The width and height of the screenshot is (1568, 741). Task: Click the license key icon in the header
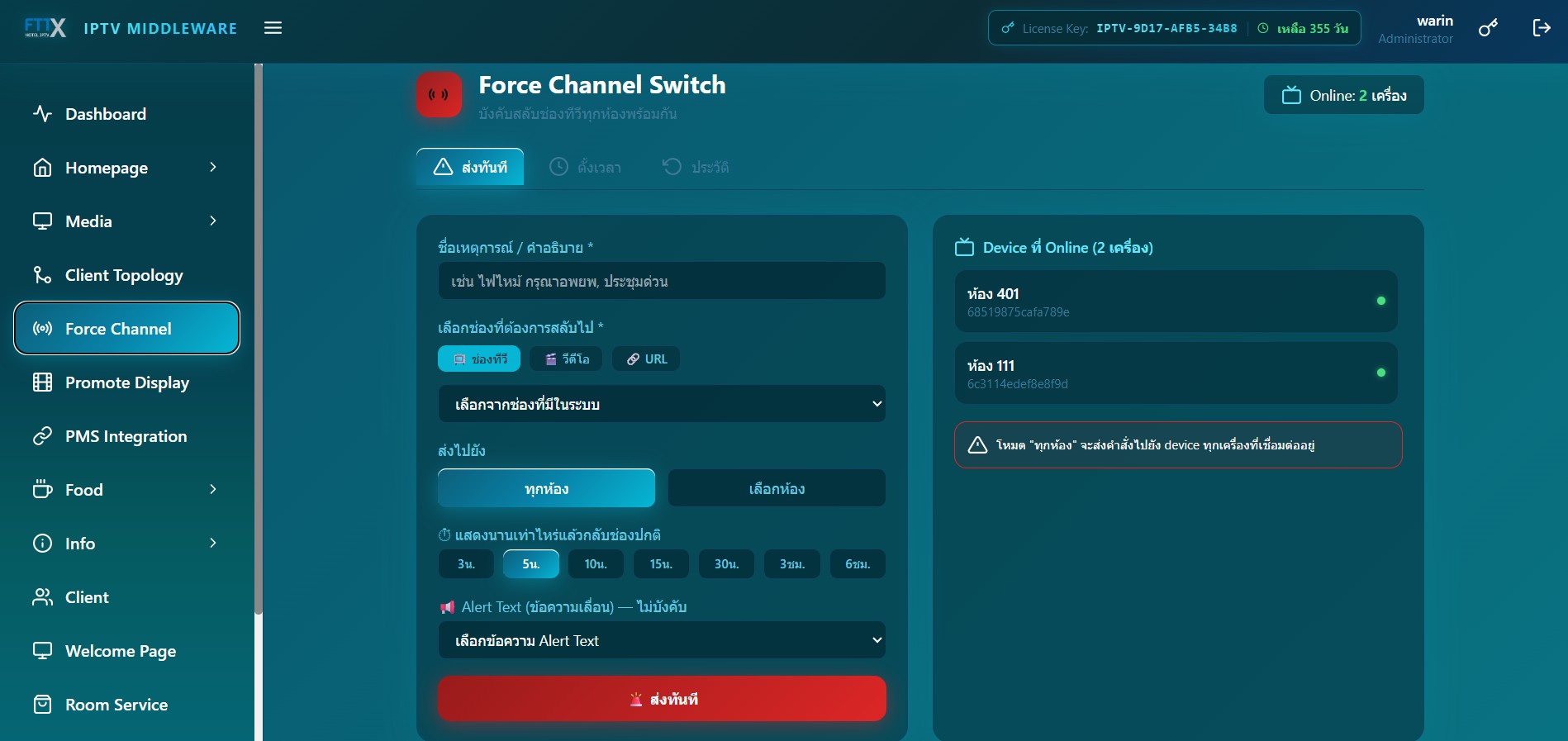[1008, 28]
